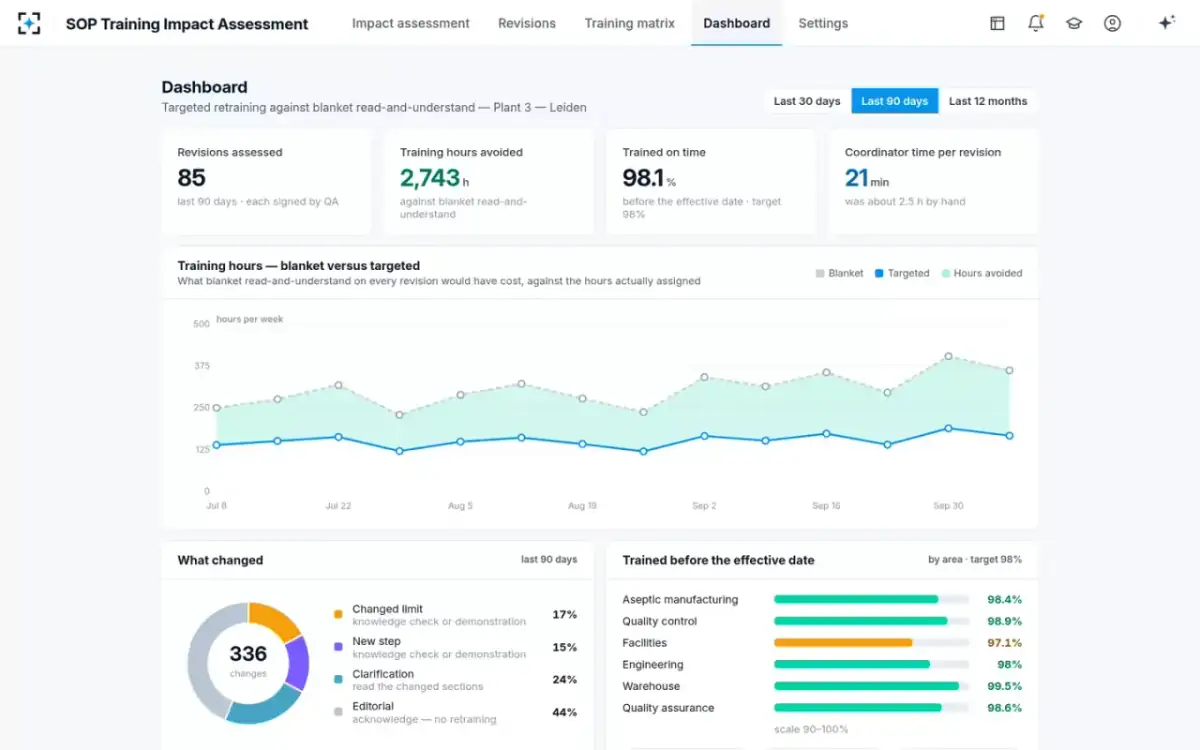Toggle the Targeted legend entry
The width and height of the screenshot is (1200, 750).
coord(902,273)
